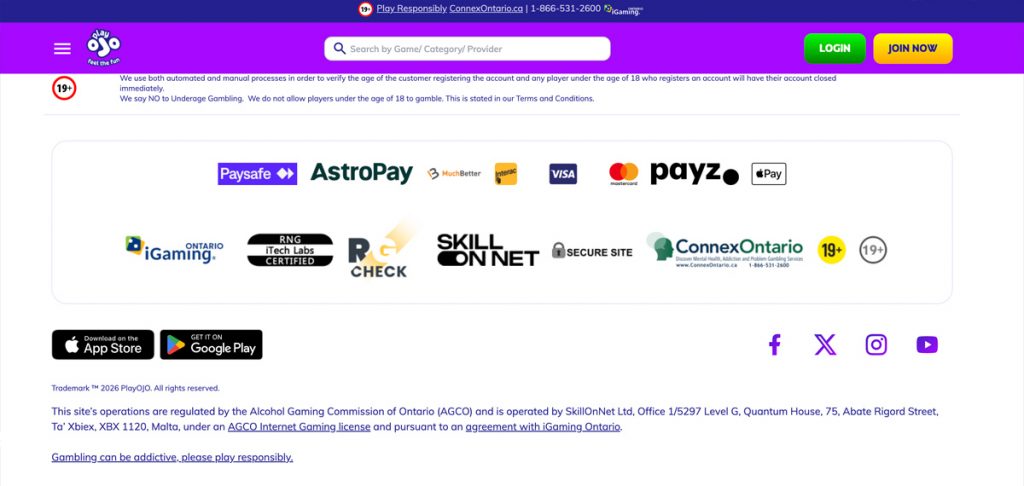1024x486 pixels.
Task: Click the Apple Pay logo
Action: (x=769, y=174)
